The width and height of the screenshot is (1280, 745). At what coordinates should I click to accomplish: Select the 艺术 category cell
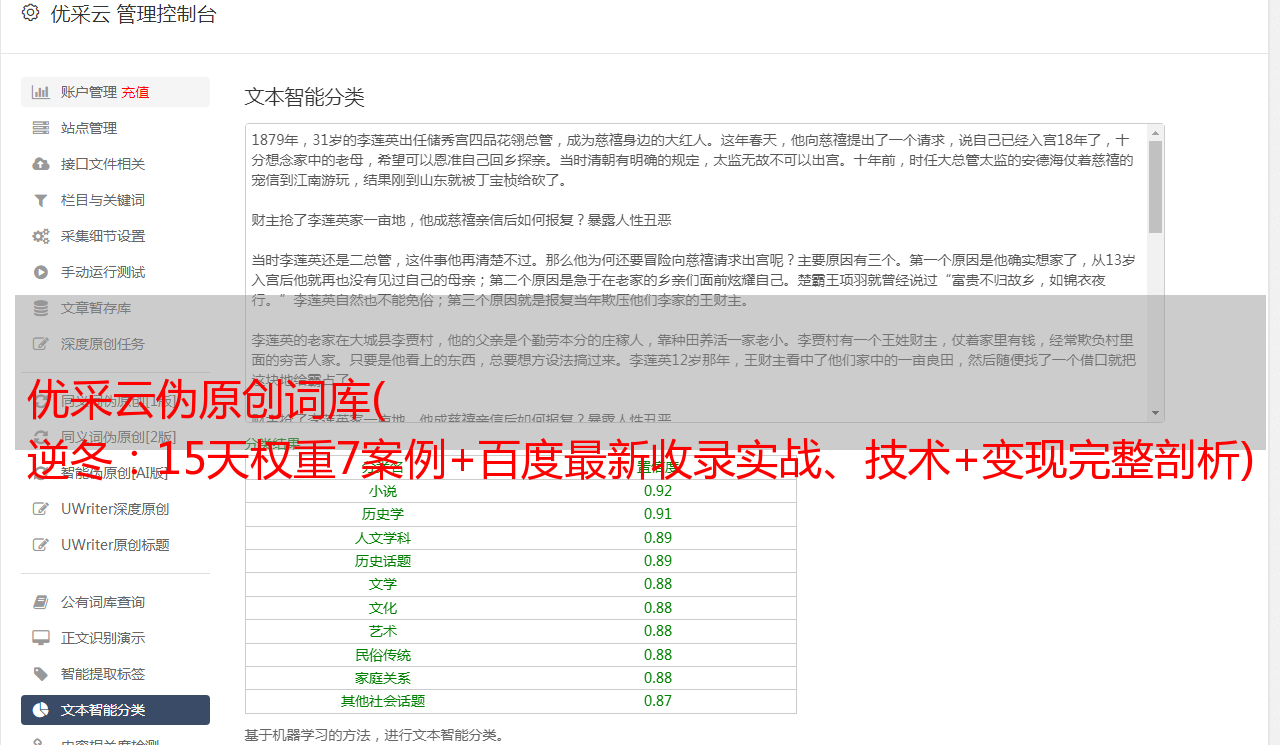[383, 631]
